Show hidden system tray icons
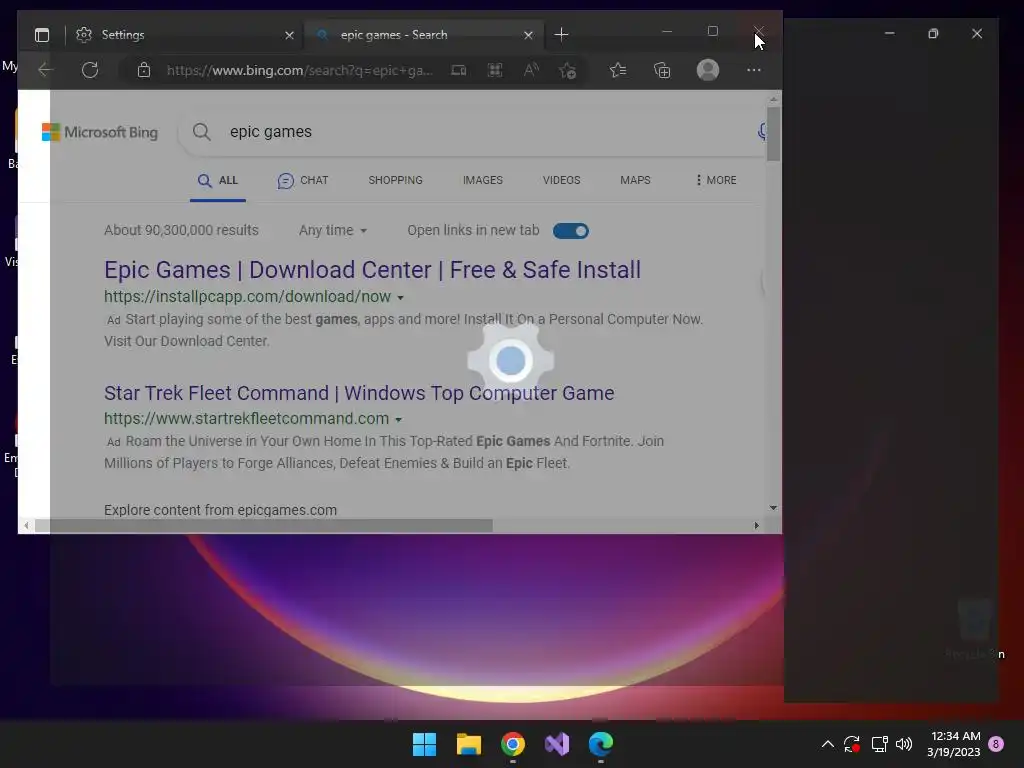 click(827, 744)
